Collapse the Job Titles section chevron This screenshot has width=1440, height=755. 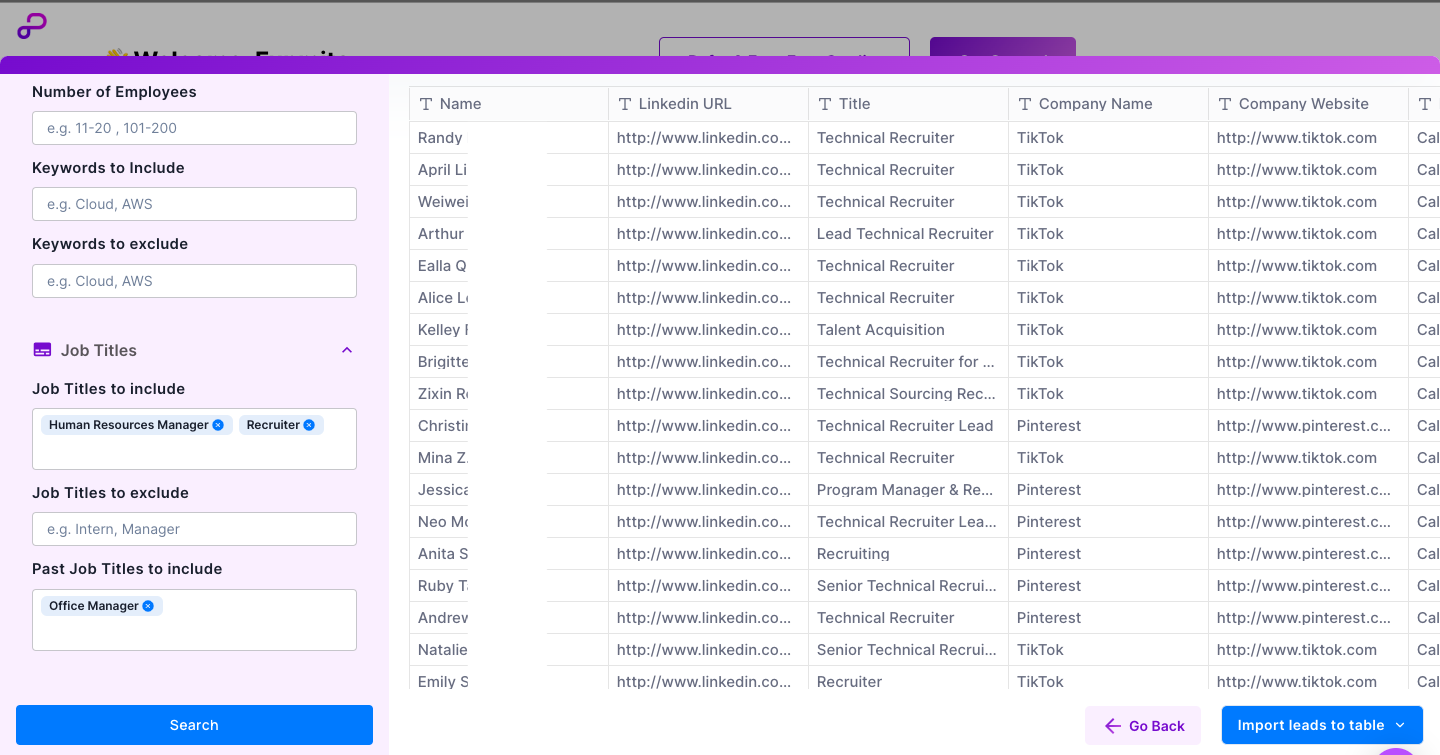pyautogui.click(x=347, y=350)
